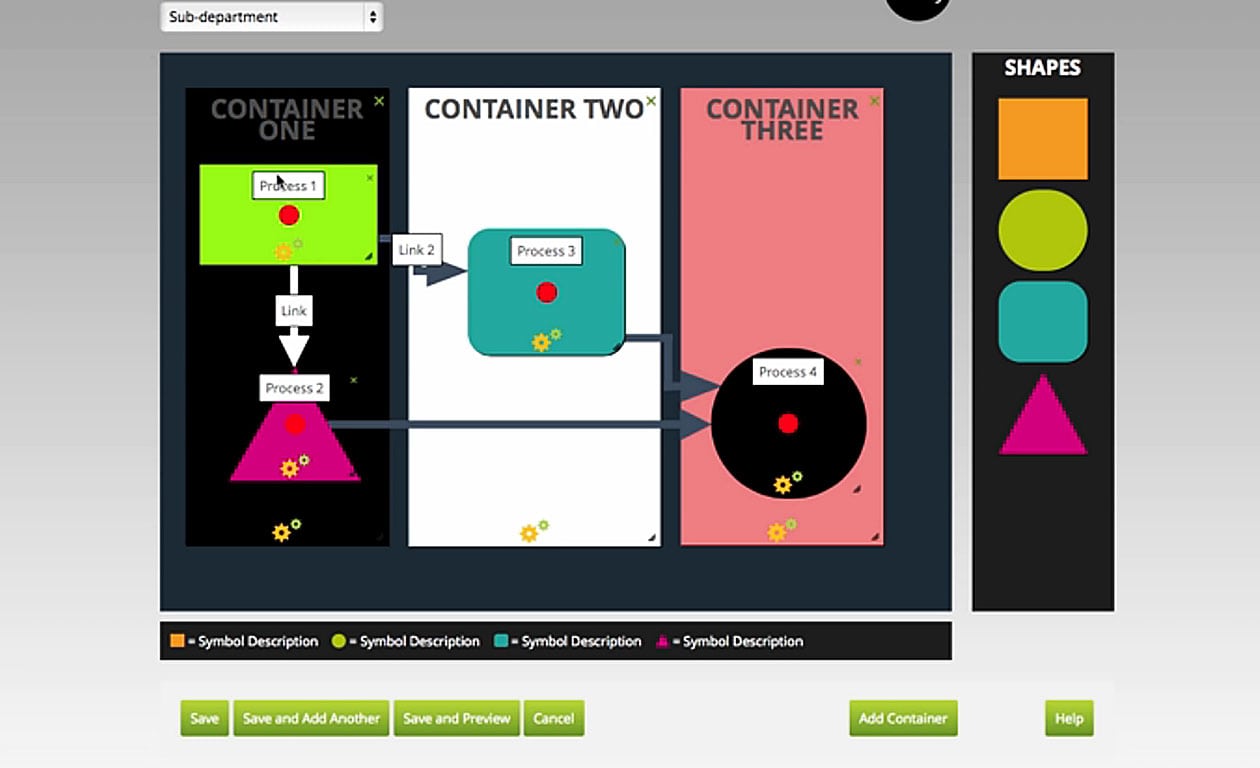
Task: Open Container Two gear settings at bottom
Action: pyautogui.click(x=534, y=532)
